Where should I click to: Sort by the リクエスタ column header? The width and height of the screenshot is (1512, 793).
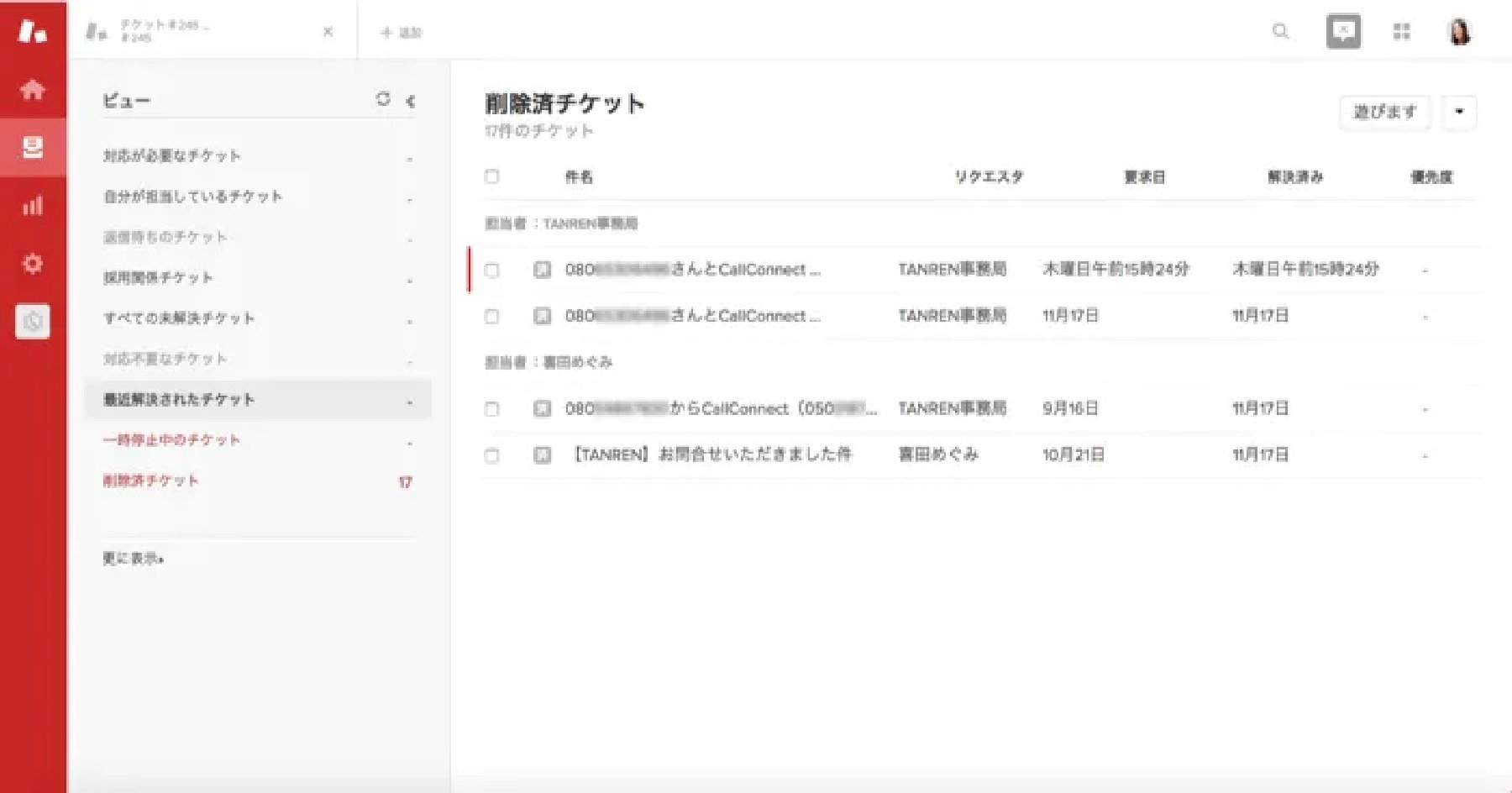pos(989,177)
